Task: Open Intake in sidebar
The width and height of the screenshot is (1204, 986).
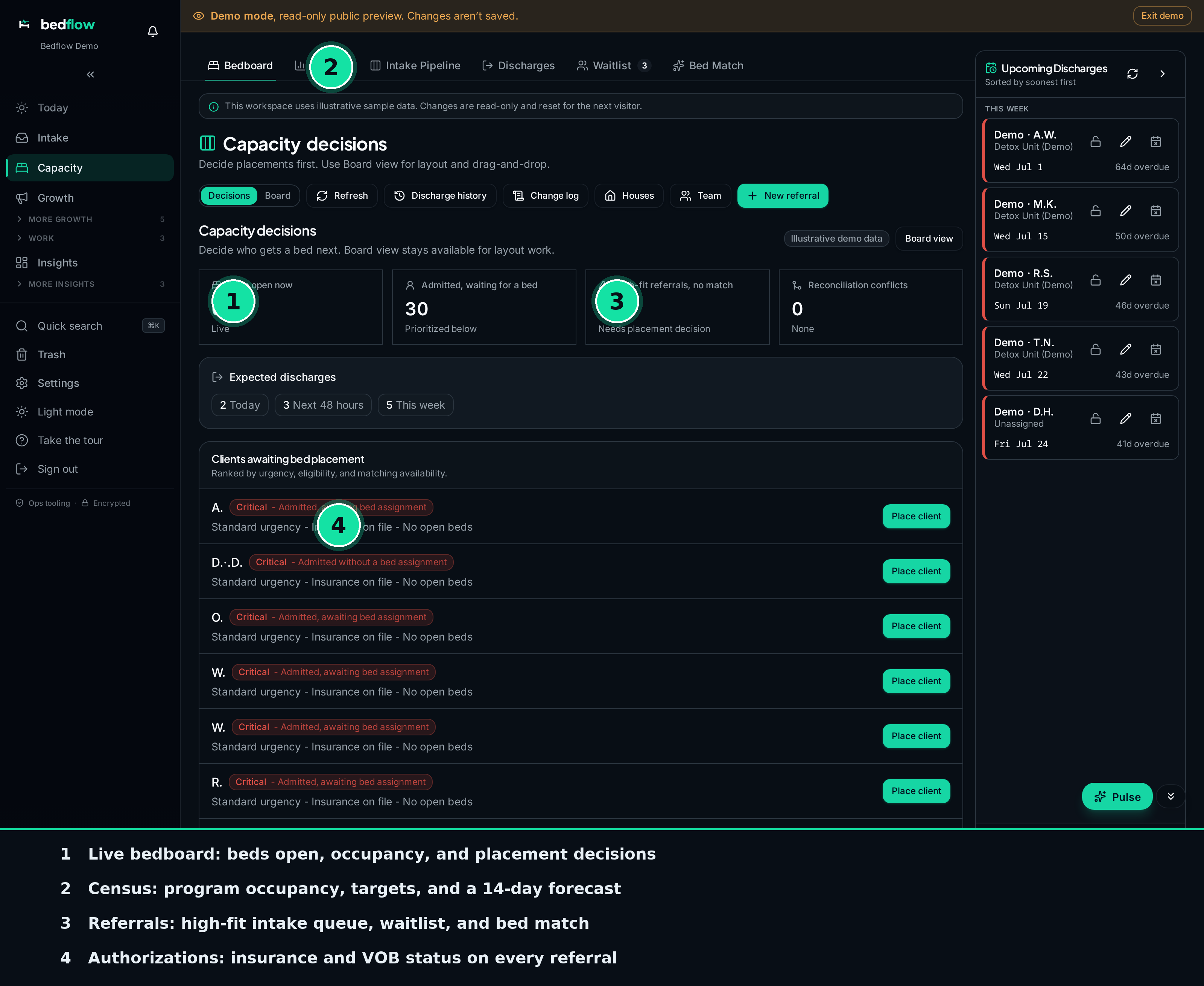Action: click(x=90, y=138)
